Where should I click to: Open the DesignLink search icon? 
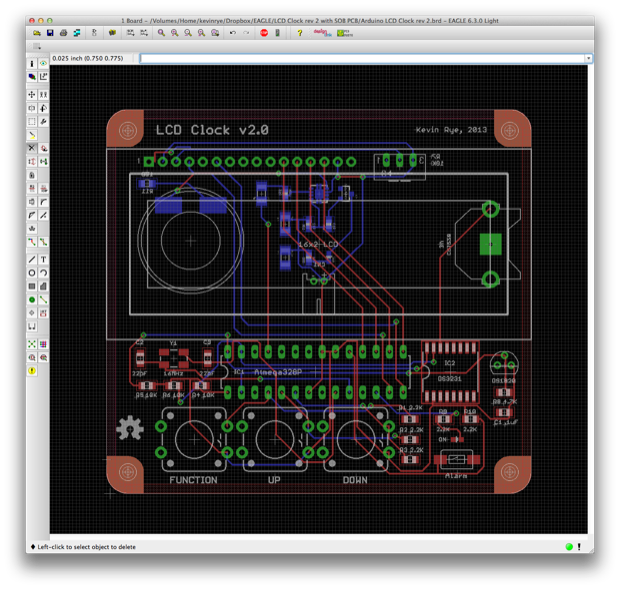pyautogui.click(x=323, y=33)
